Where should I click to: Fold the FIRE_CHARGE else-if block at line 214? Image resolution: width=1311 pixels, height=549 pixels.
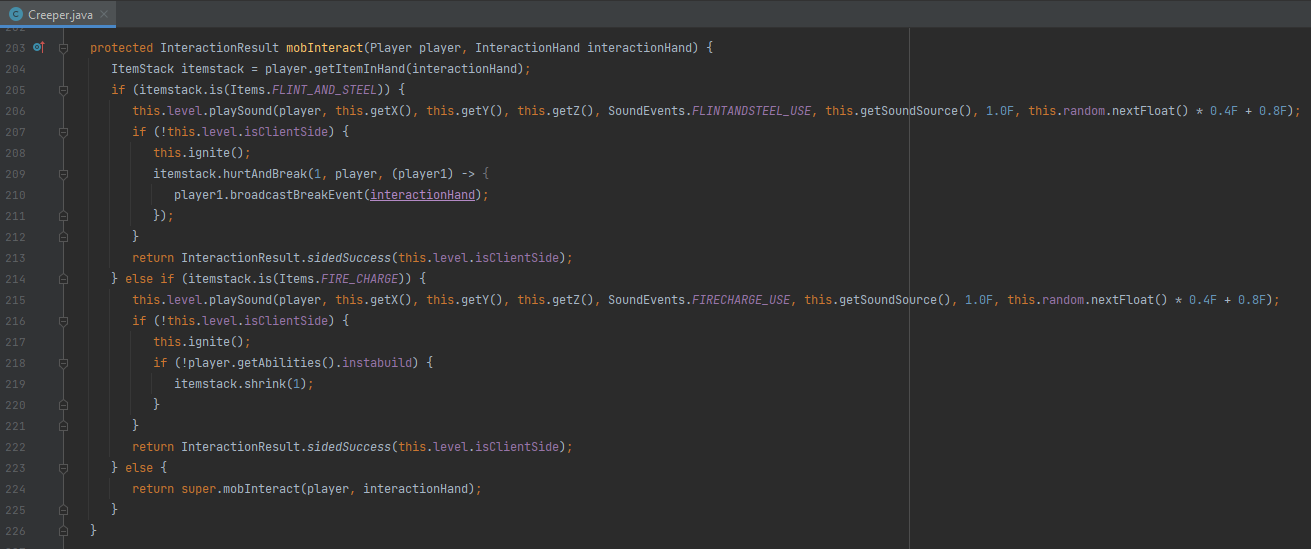click(x=63, y=278)
